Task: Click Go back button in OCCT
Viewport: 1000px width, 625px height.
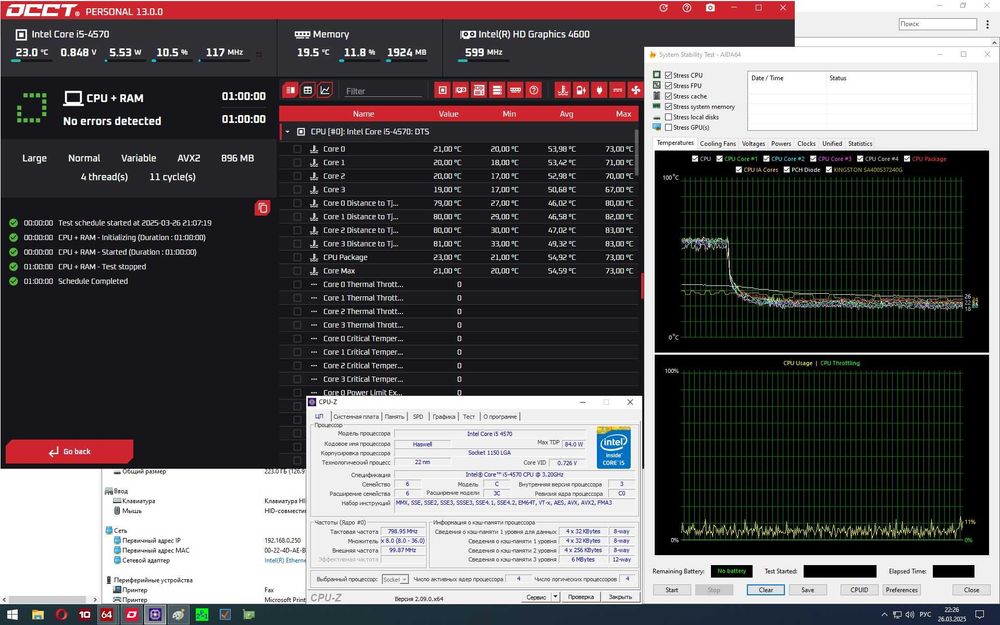Action: [70, 452]
